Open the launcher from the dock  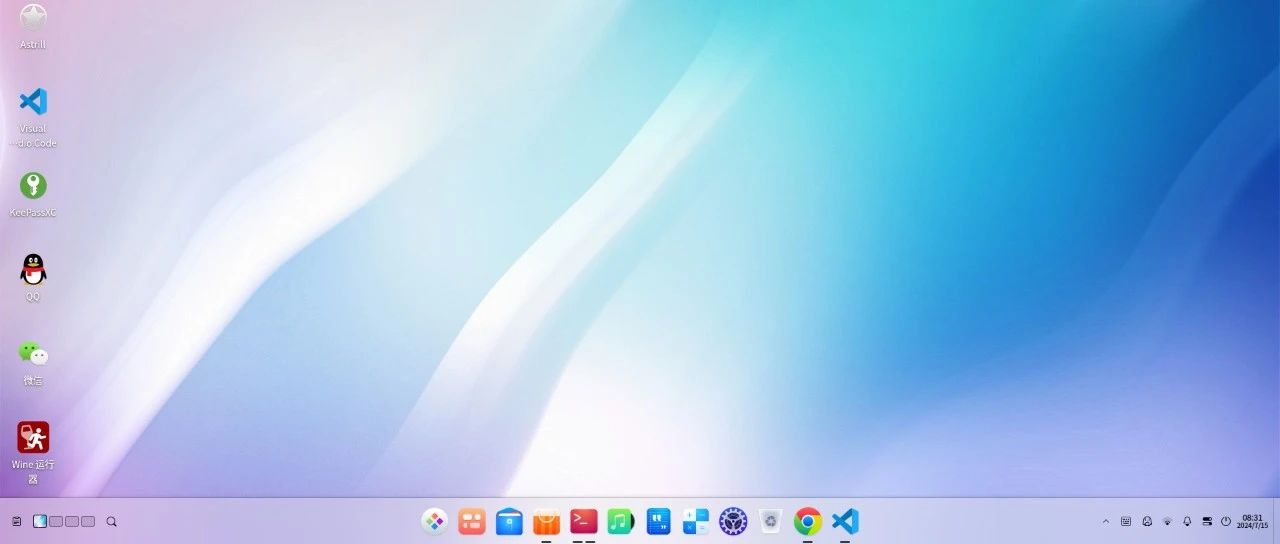pyautogui.click(x=434, y=521)
